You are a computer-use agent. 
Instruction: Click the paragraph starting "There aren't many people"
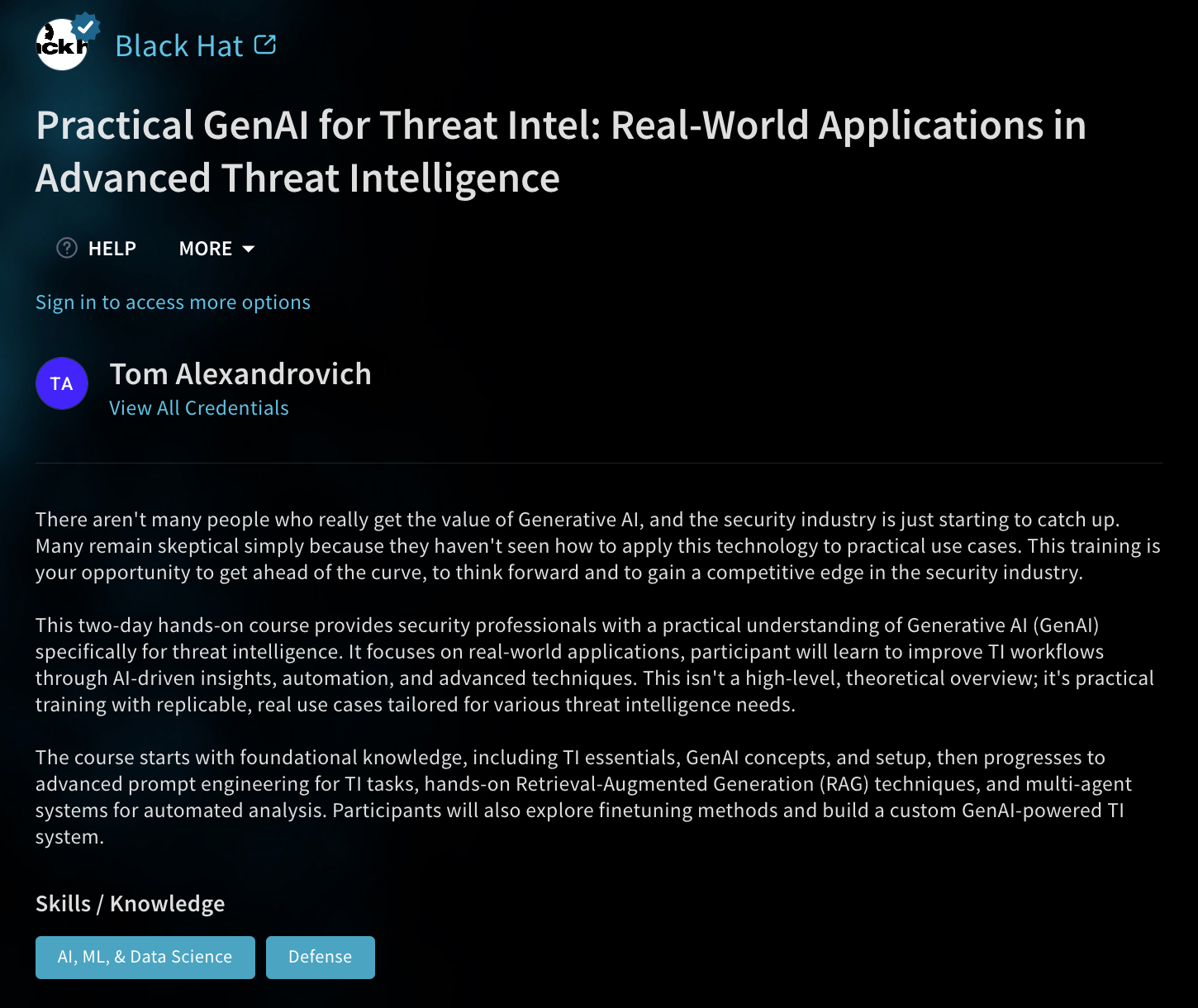coord(598,546)
